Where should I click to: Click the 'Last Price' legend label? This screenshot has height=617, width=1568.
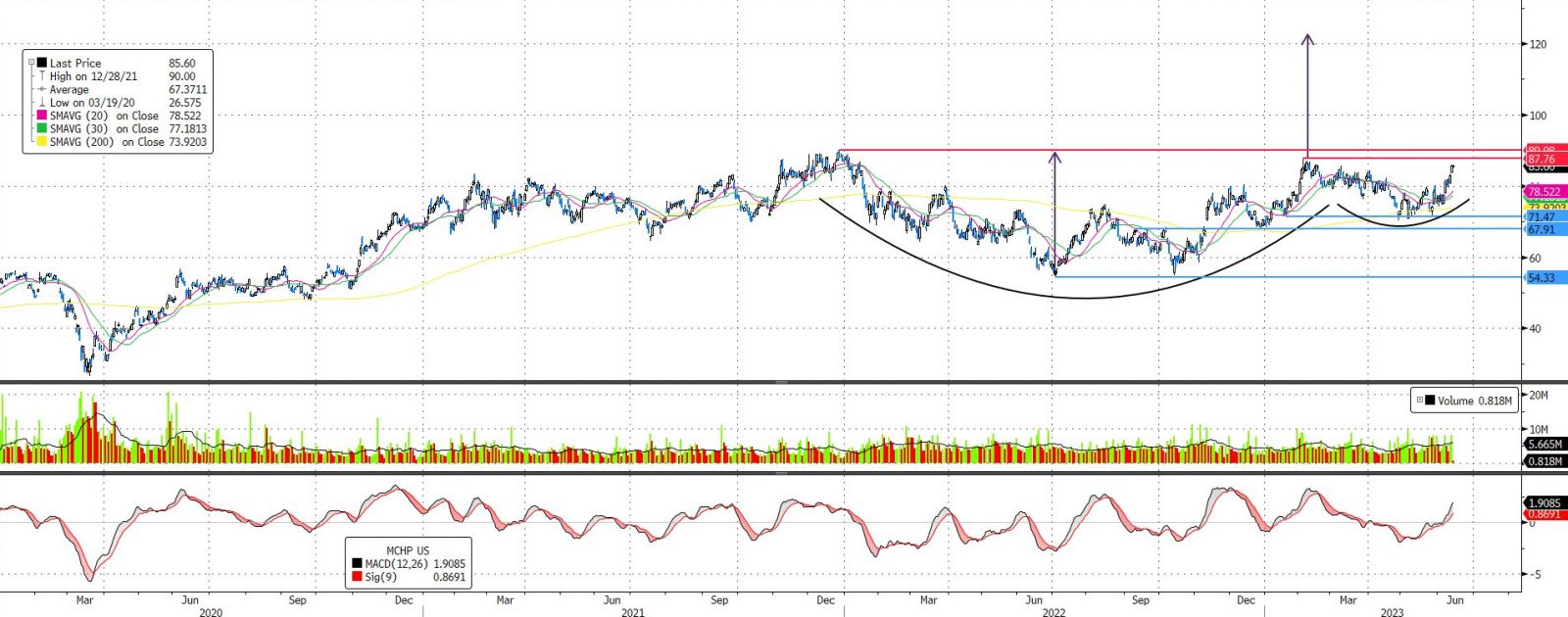click(x=75, y=63)
